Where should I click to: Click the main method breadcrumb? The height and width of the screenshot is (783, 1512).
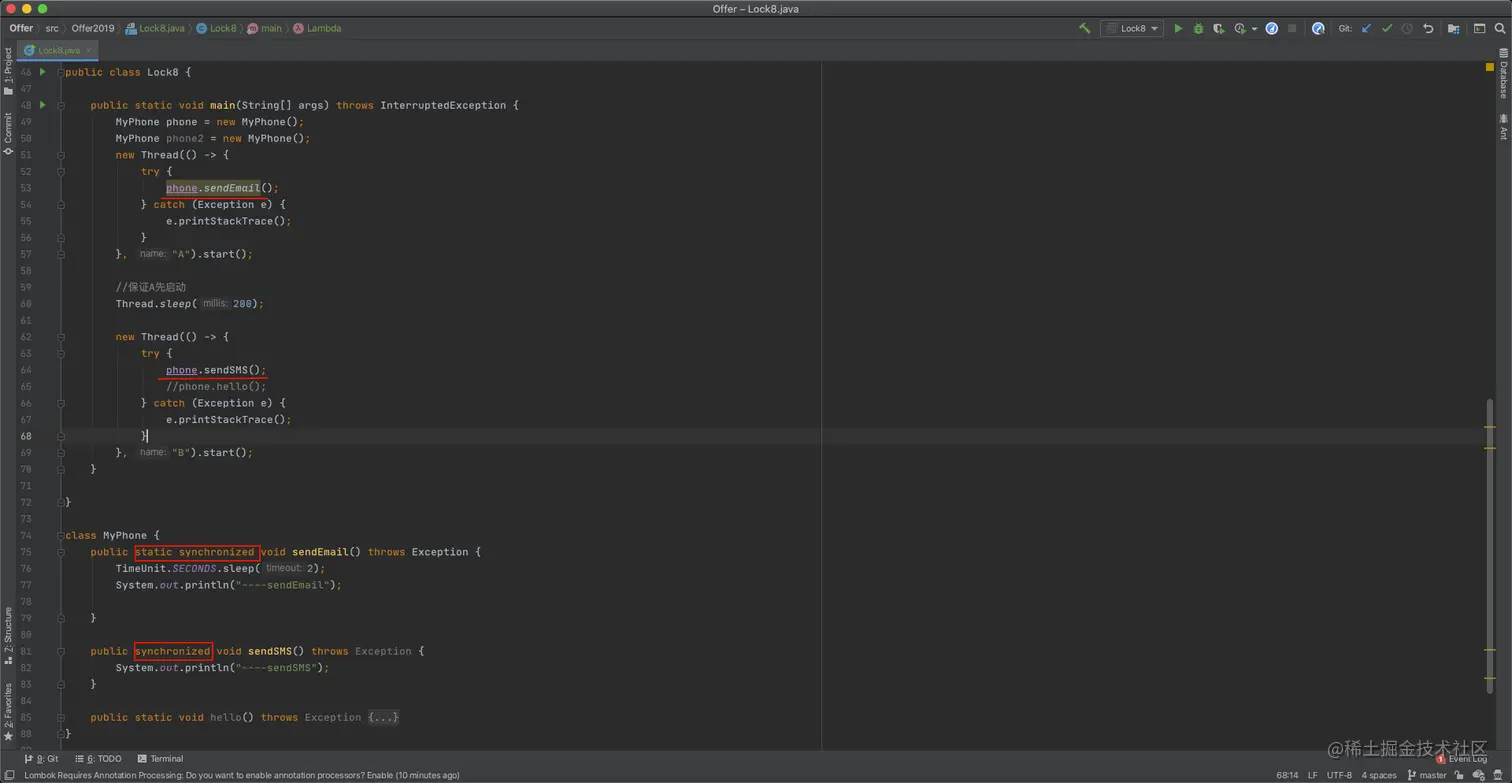[264, 29]
